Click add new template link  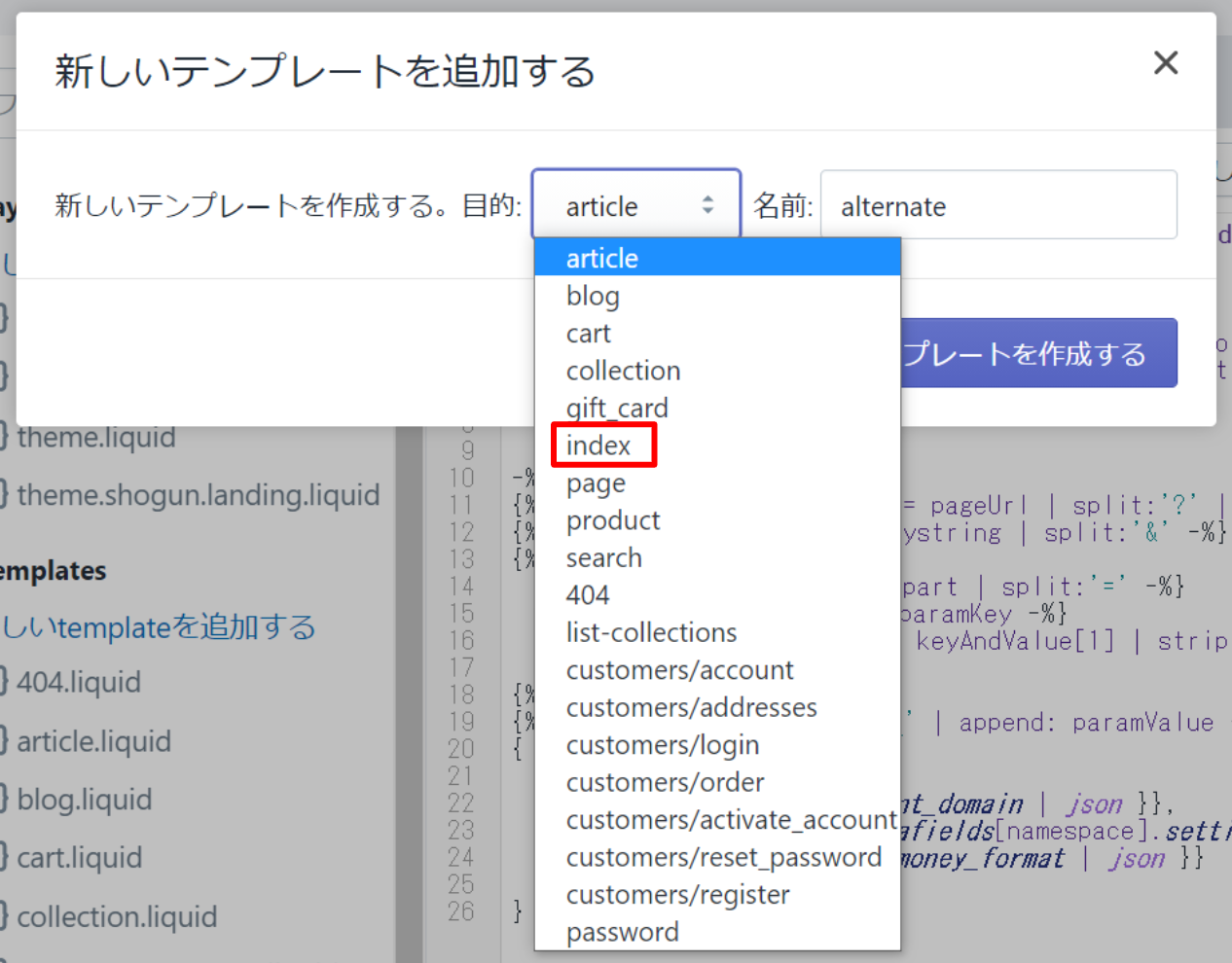coord(159,627)
